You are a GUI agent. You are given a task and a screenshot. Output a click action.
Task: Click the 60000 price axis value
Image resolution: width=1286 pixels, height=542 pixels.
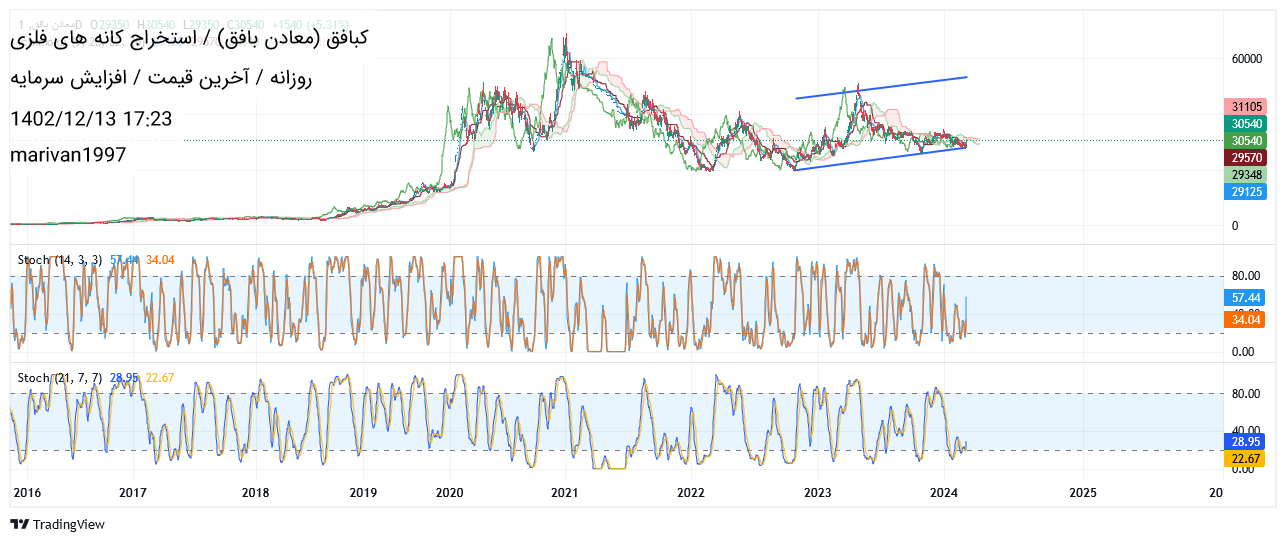tap(1247, 59)
